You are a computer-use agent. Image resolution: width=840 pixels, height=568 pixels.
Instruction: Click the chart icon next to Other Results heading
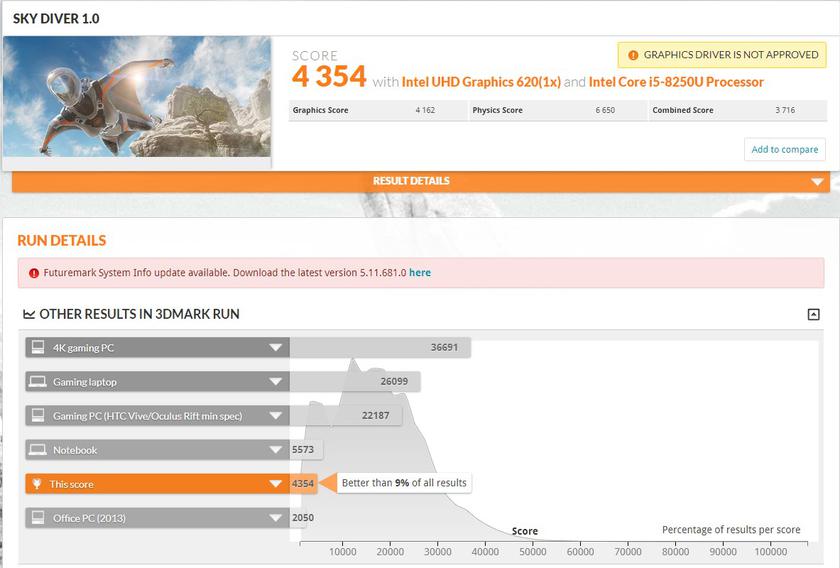(29, 314)
